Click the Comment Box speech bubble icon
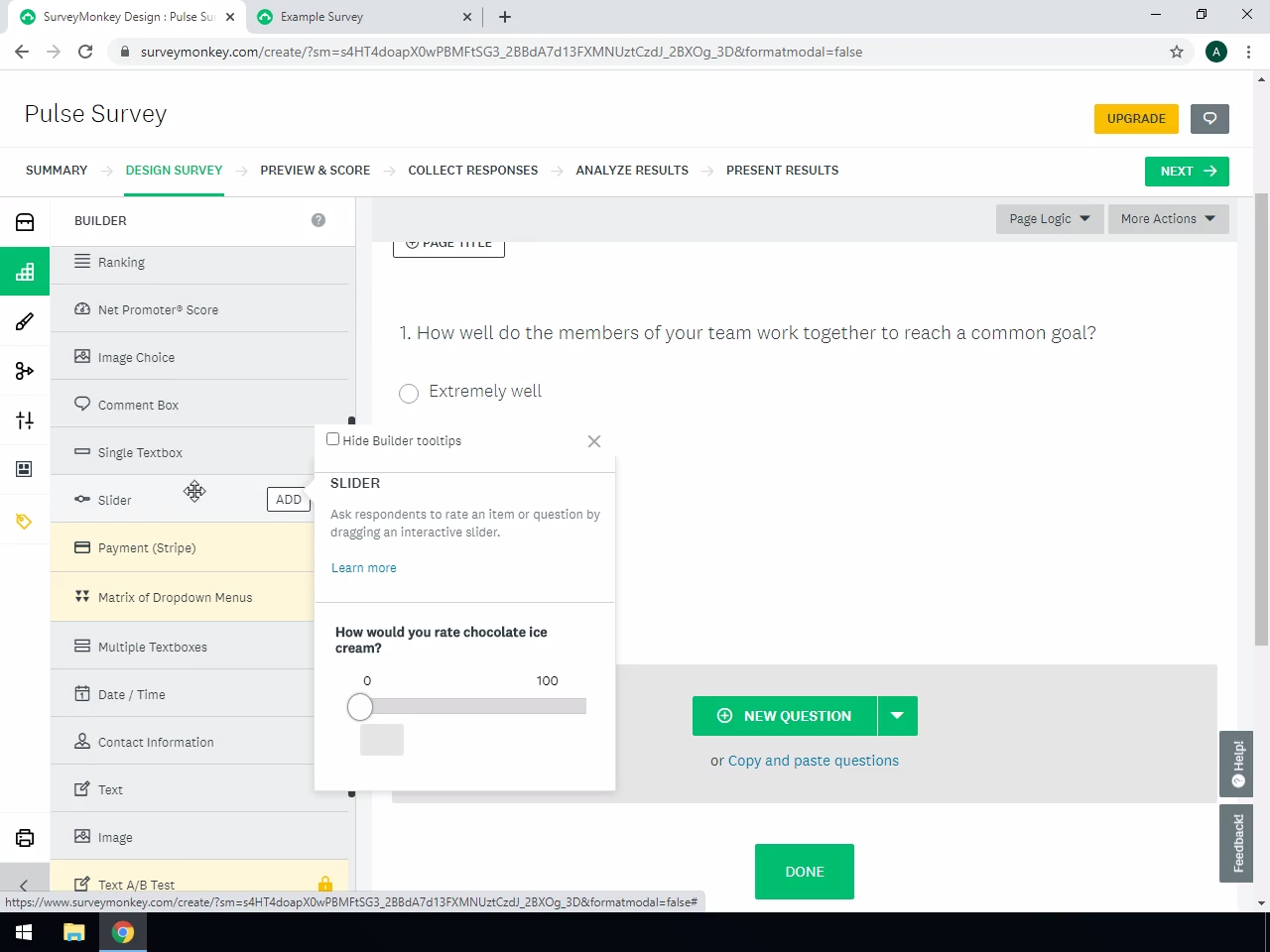Screen dimensions: 1270x952 tap(82, 404)
